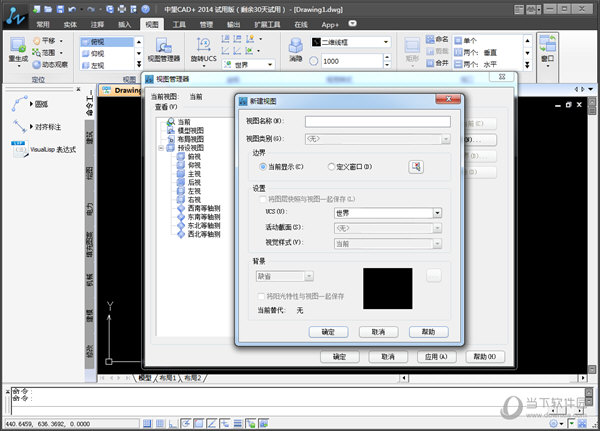600x431 pixels.
Task: Click 确定 in the 新建视图 dialog
Action: [328, 331]
